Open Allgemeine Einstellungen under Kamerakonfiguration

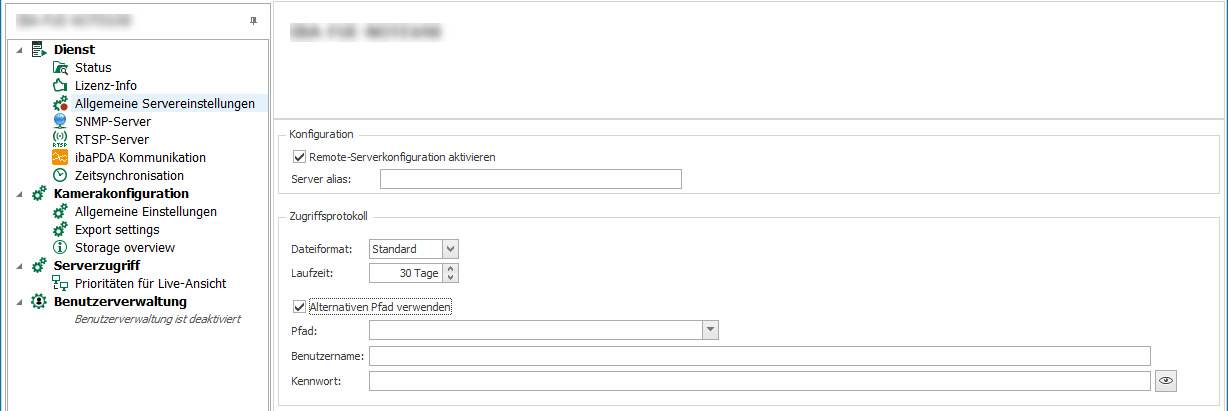click(146, 211)
